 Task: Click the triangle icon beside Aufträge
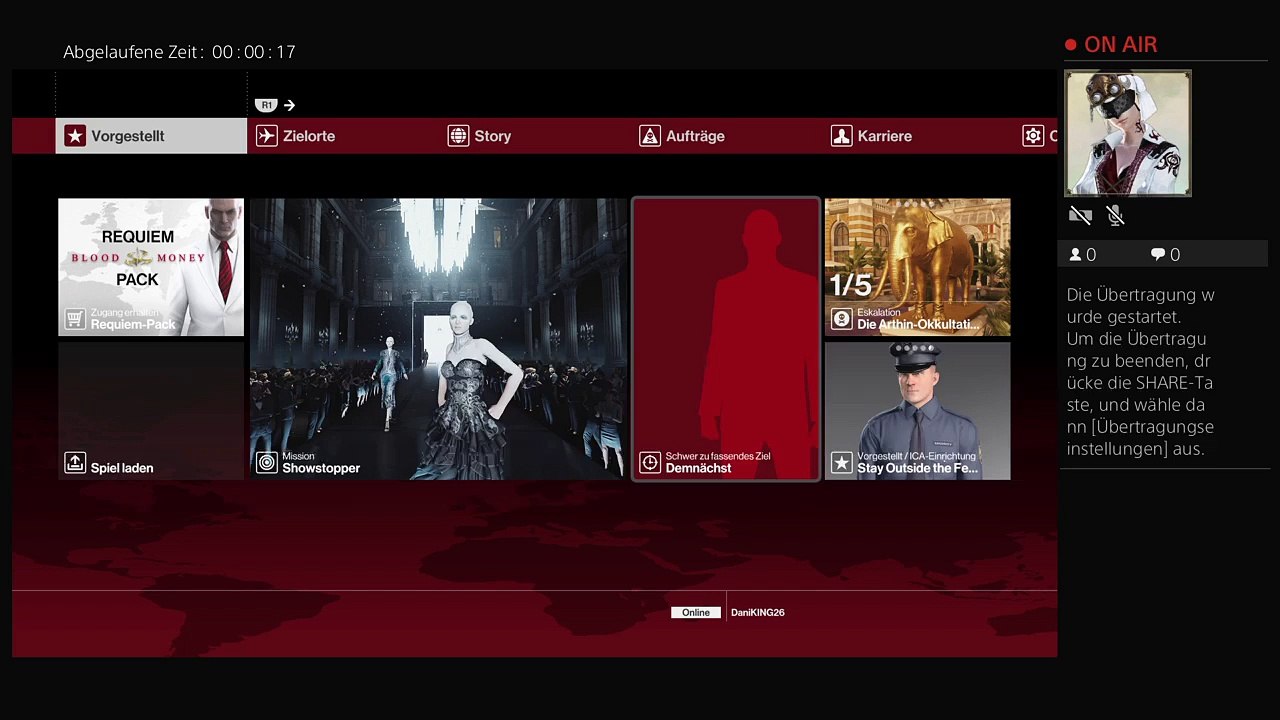650,136
